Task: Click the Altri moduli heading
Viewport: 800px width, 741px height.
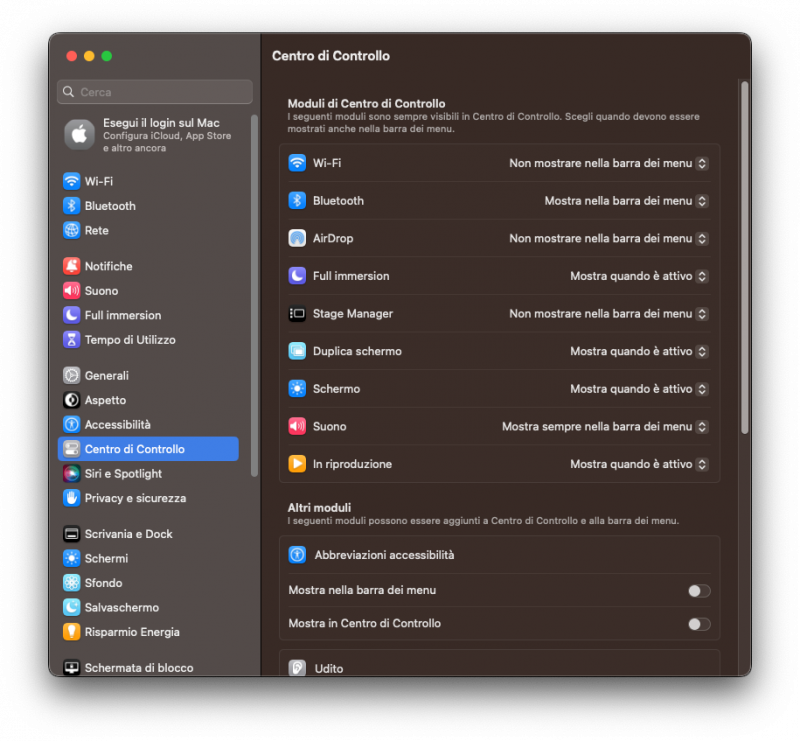Action: (319, 508)
